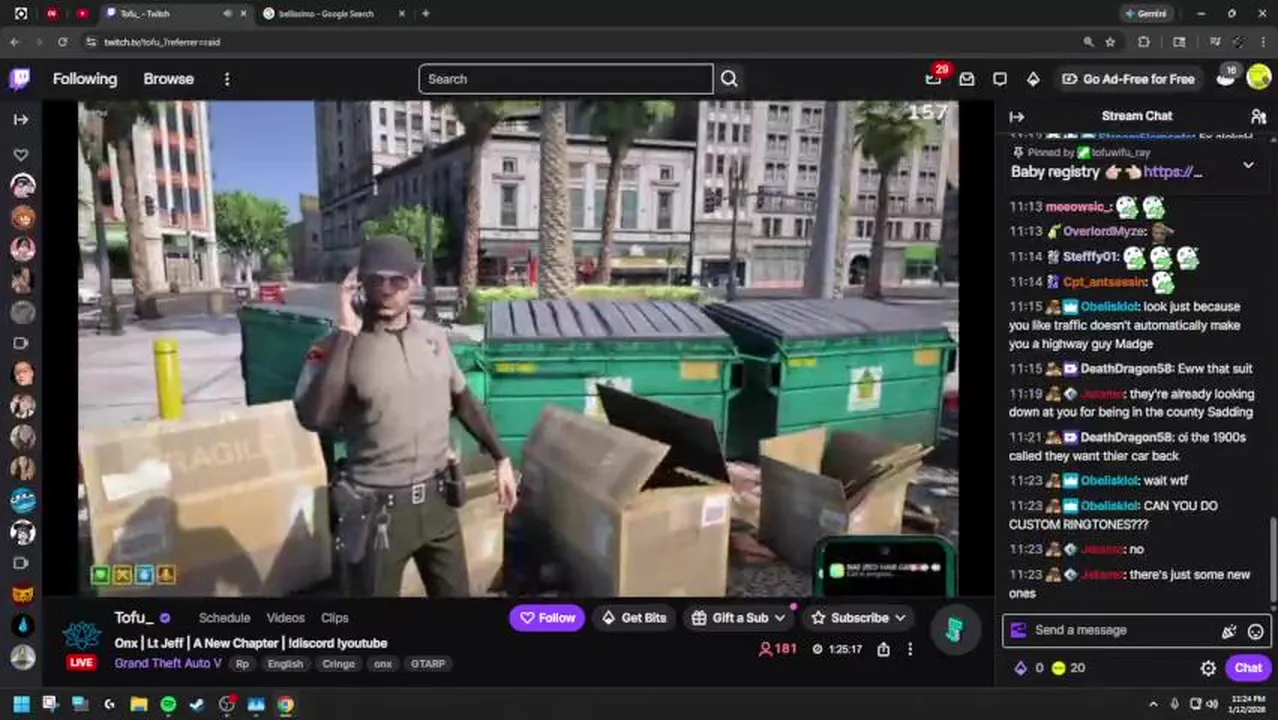This screenshot has width=1278, height=720.
Task: Open the Browse tab
Action: (x=168, y=79)
